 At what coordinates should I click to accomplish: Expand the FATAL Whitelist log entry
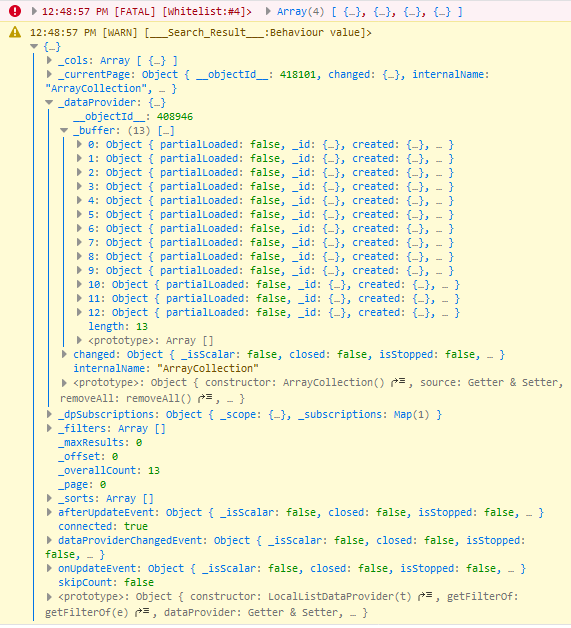point(34,11)
